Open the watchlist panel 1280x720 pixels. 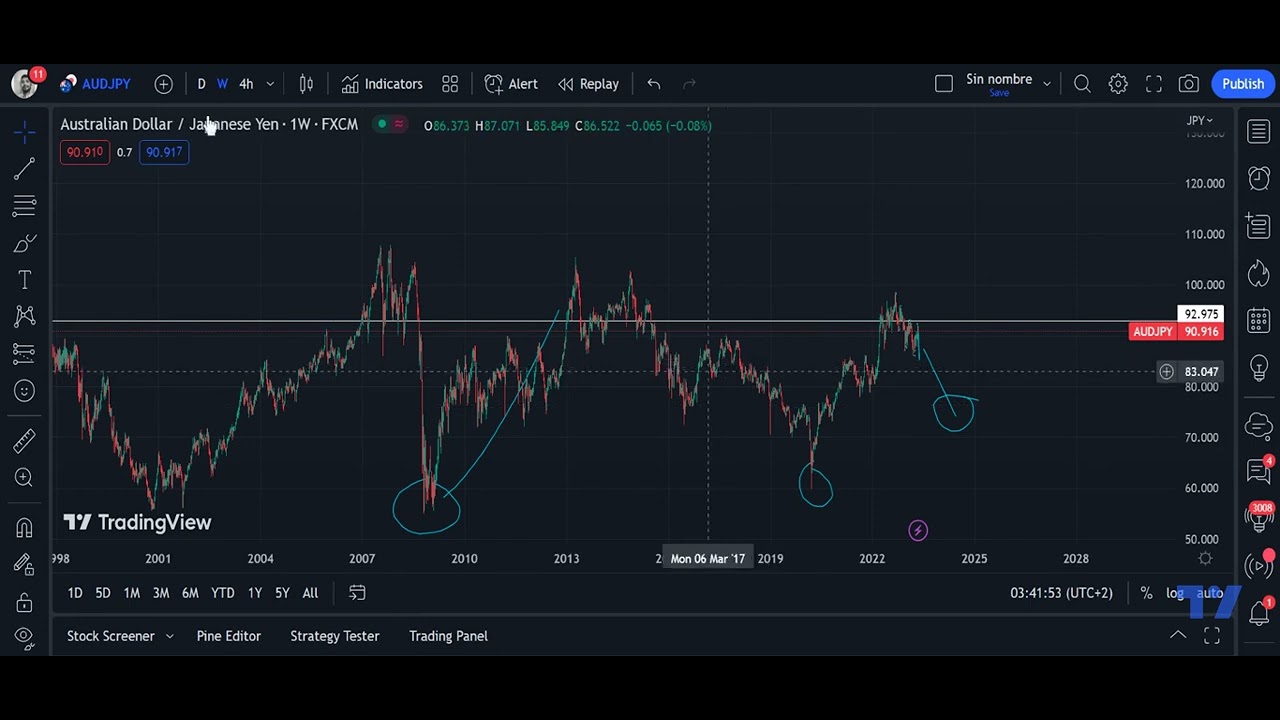(1259, 131)
